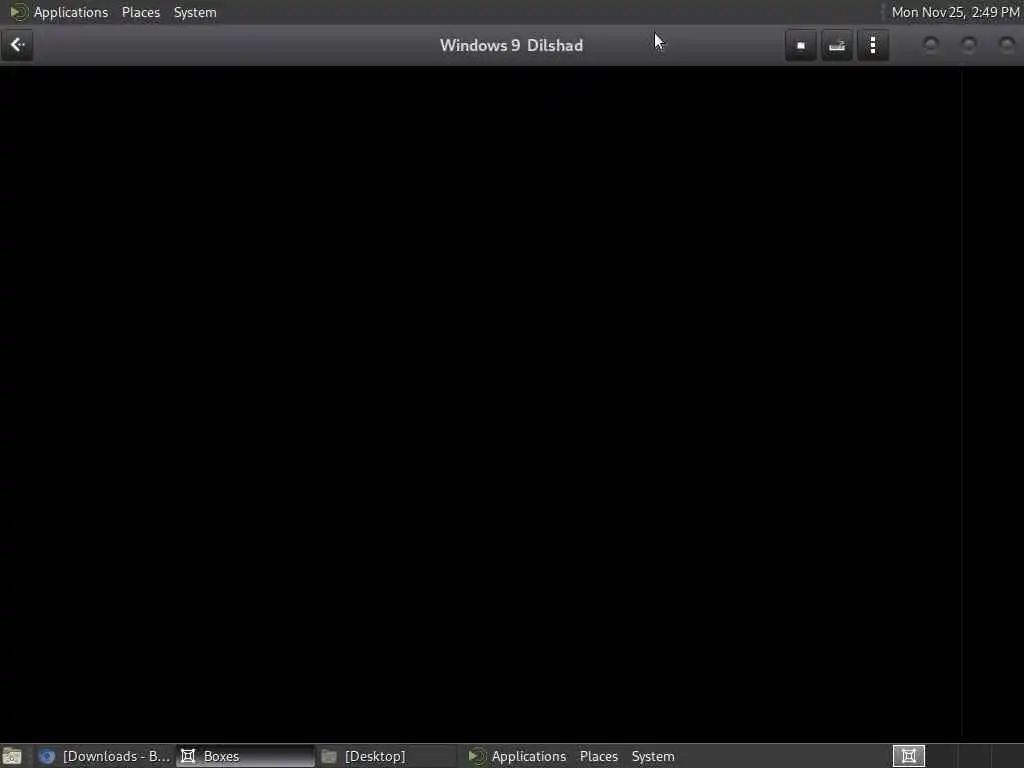Click the fullscreen square button in Boxes header

click(801, 45)
